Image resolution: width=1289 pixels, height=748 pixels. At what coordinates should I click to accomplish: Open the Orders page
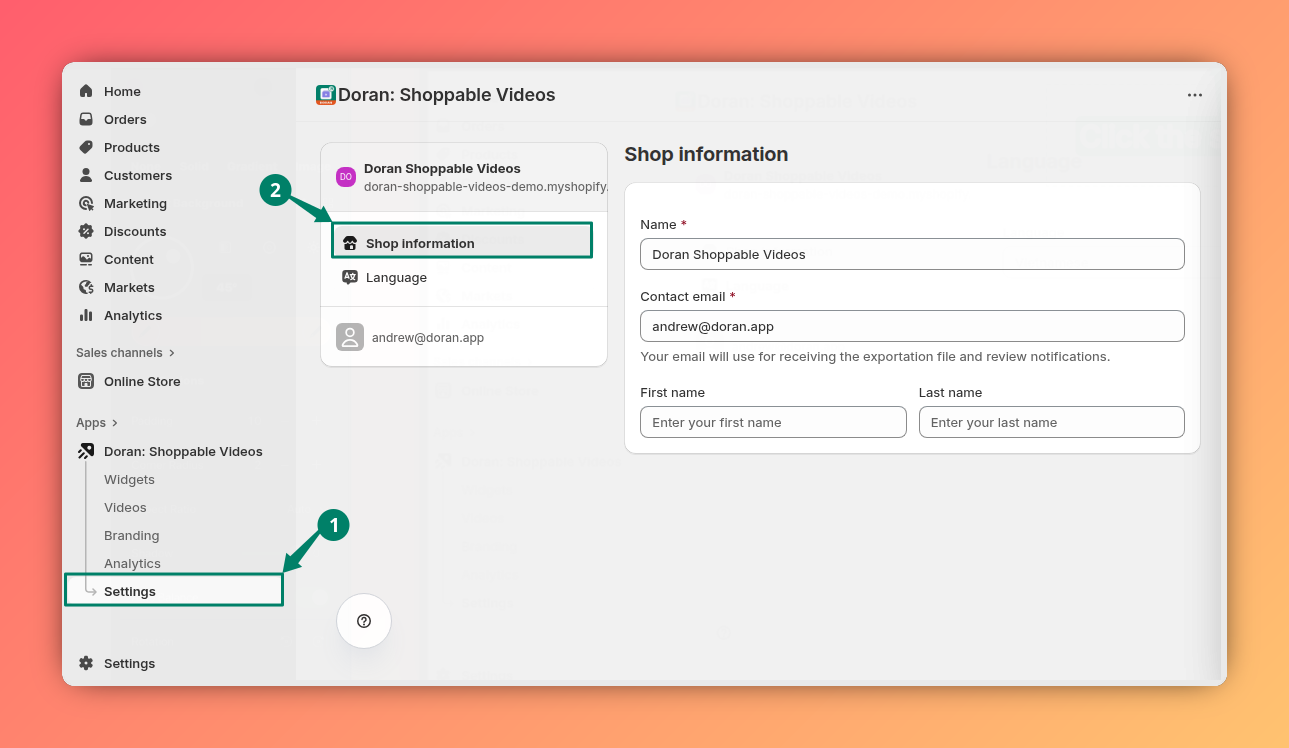[x=125, y=119]
